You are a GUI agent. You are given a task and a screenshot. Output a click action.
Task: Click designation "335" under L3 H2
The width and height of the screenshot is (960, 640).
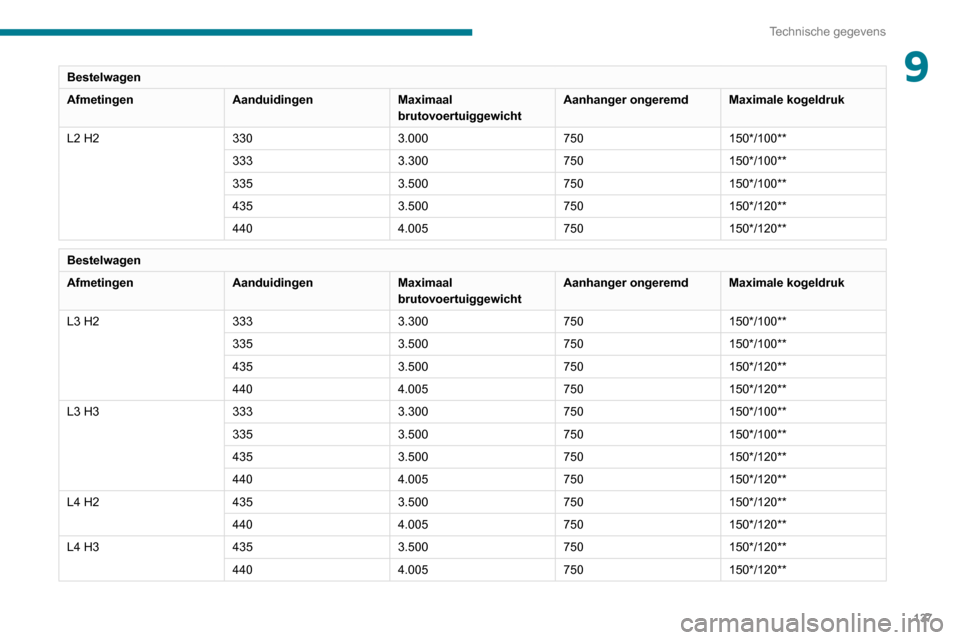242,344
